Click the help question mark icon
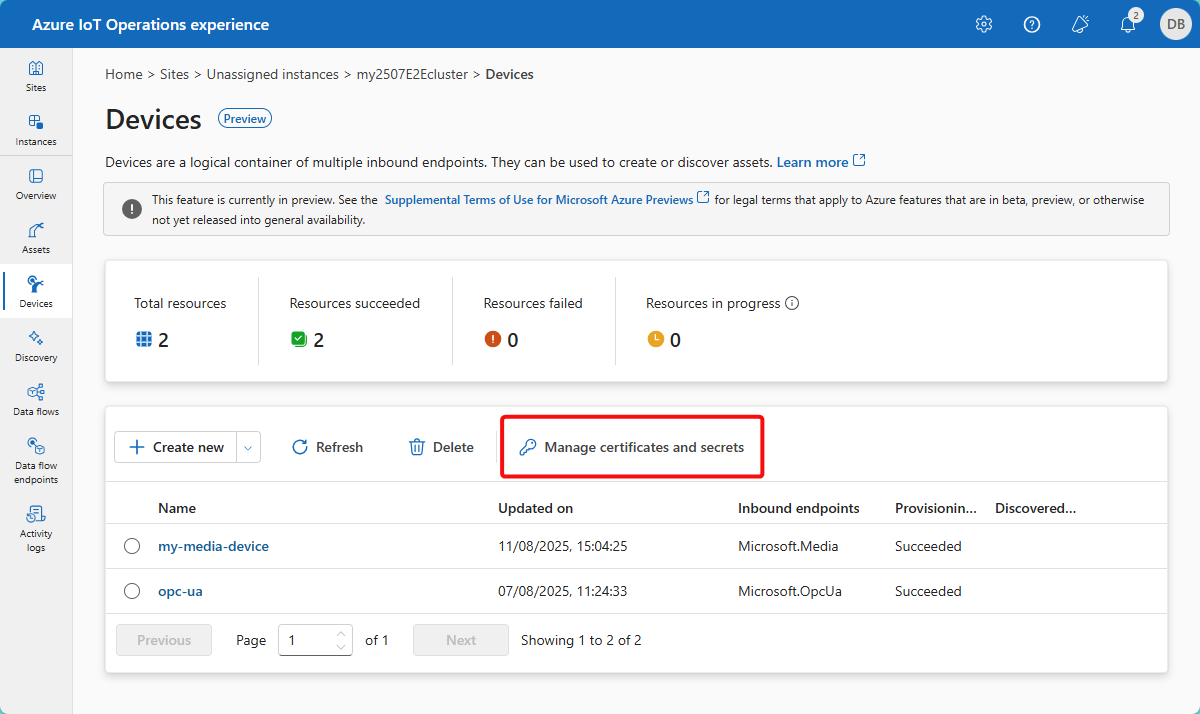Viewport: 1200px width, 714px height. pyautogui.click(x=1032, y=24)
